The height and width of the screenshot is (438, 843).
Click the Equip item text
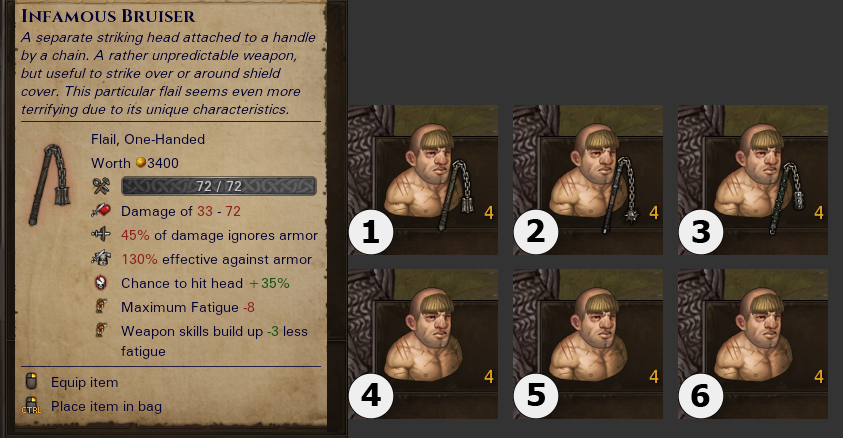coord(84,382)
